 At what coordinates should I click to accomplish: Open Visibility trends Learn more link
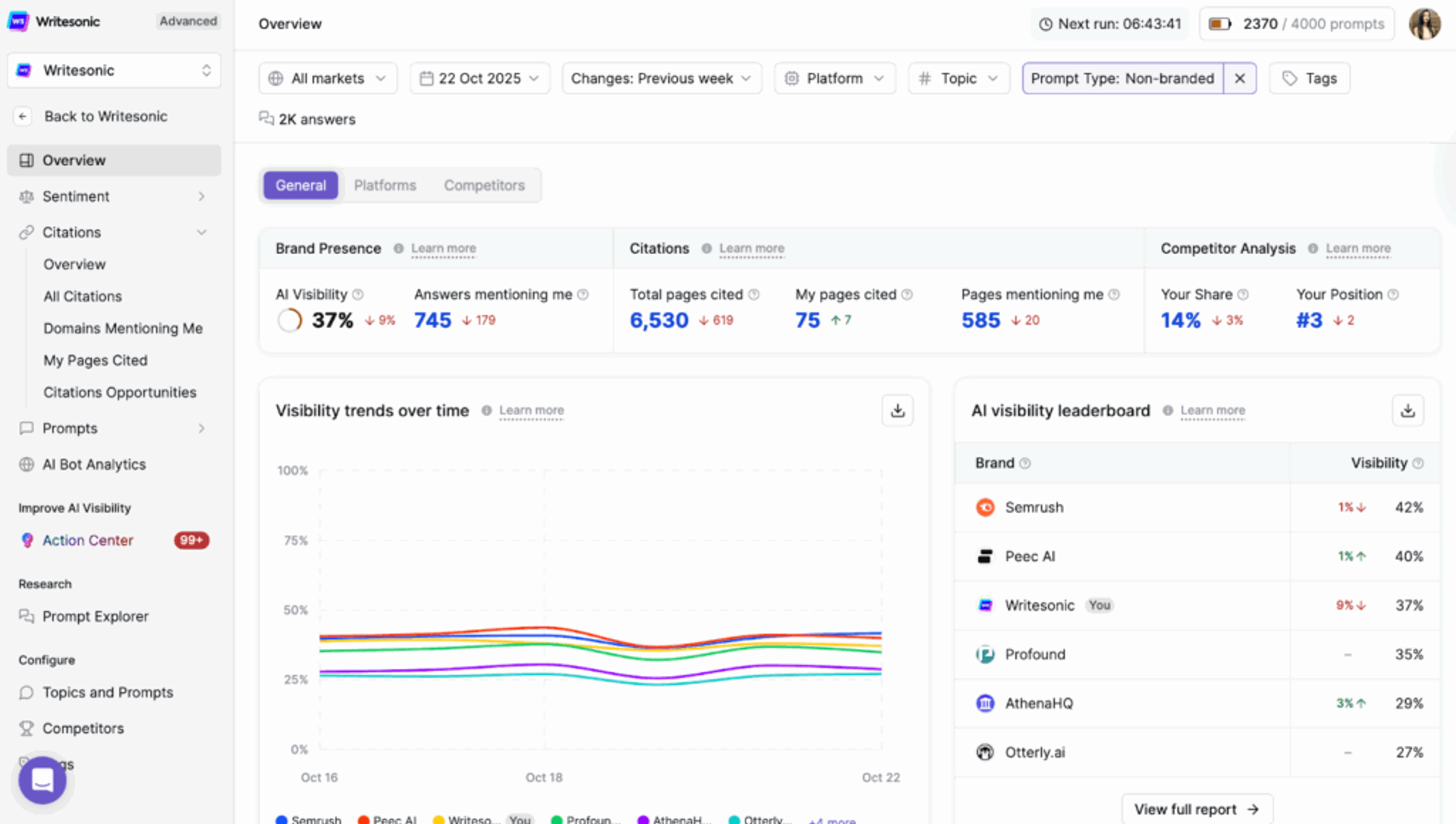(x=532, y=410)
